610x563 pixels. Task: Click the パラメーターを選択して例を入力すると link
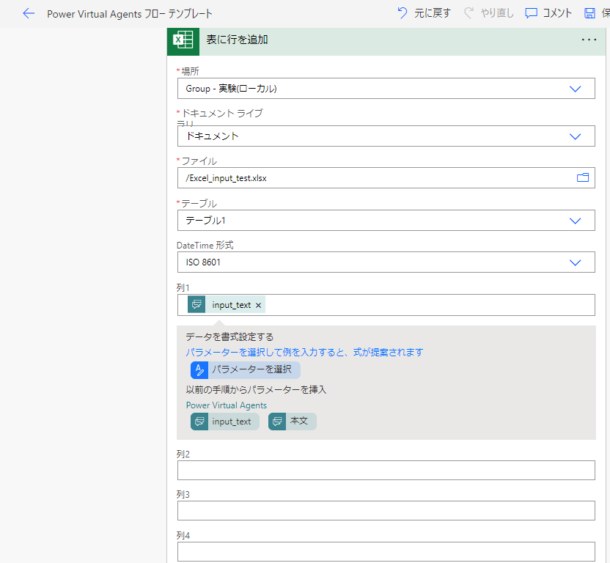point(304,353)
